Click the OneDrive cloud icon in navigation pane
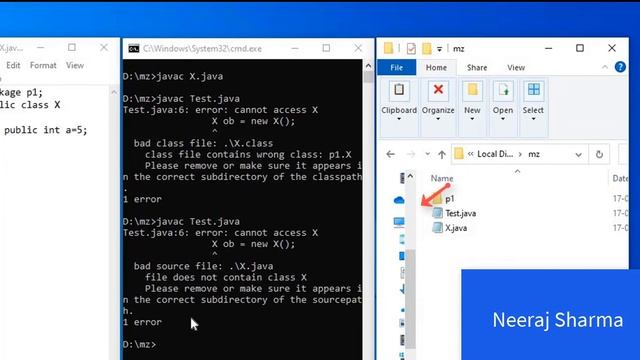Image resolution: width=640 pixels, height=360 pixels. (399, 200)
